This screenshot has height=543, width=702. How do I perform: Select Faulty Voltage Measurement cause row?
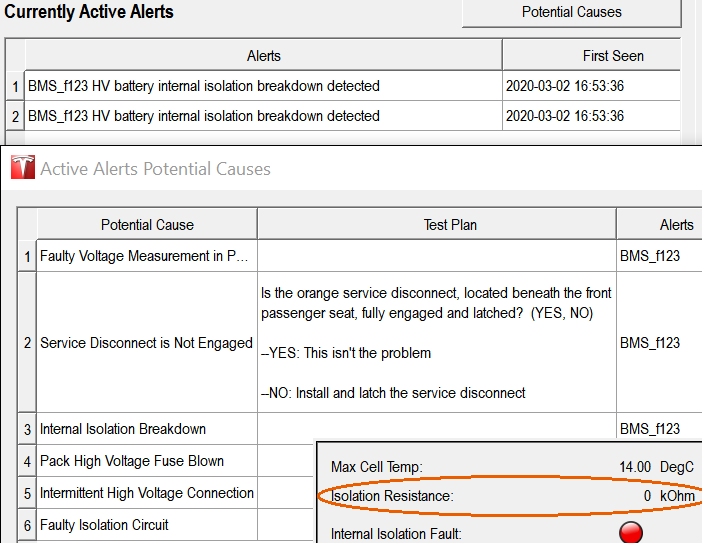coord(147,256)
